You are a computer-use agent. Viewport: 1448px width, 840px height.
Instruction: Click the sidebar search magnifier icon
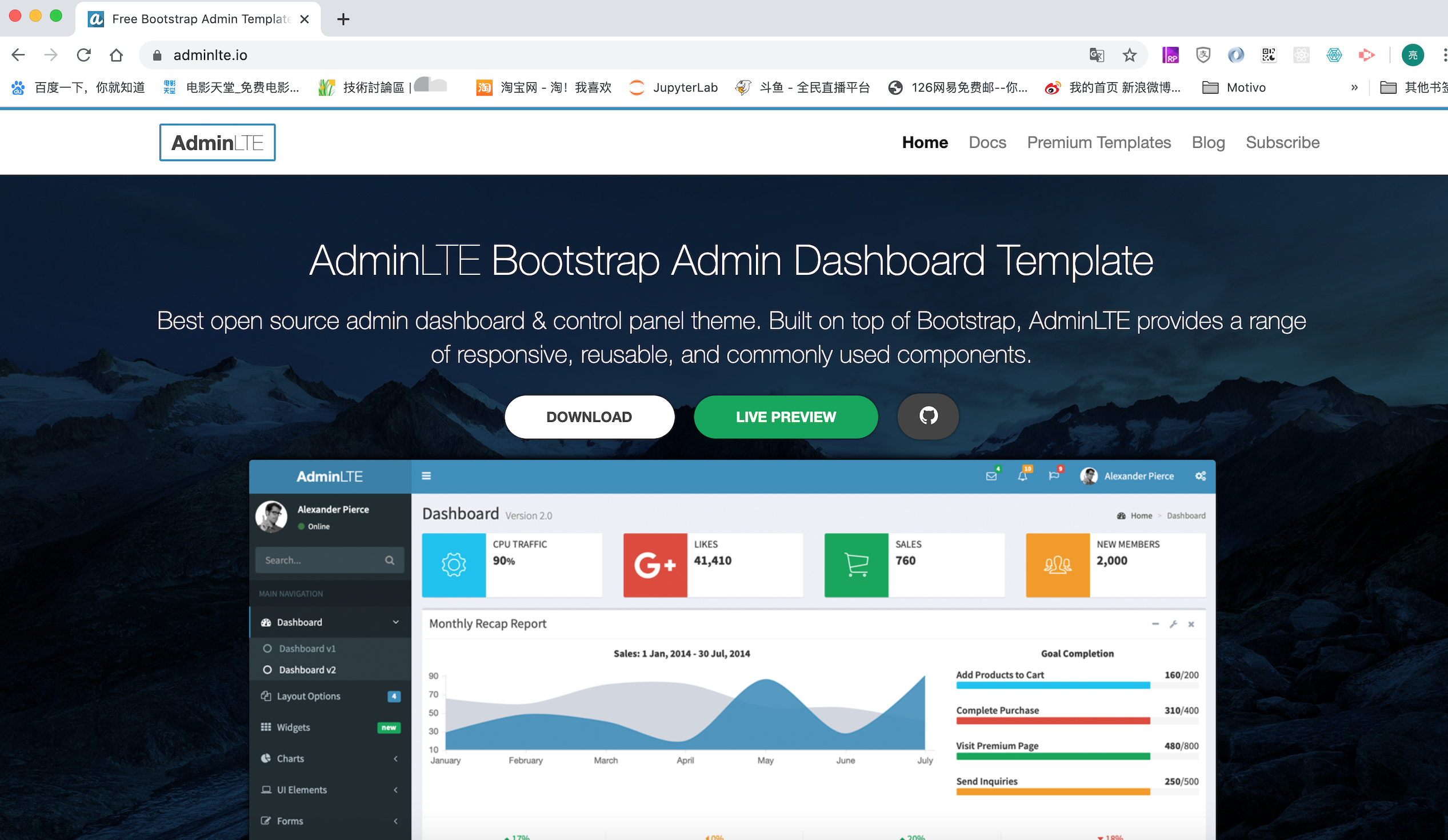[x=390, y=560]
